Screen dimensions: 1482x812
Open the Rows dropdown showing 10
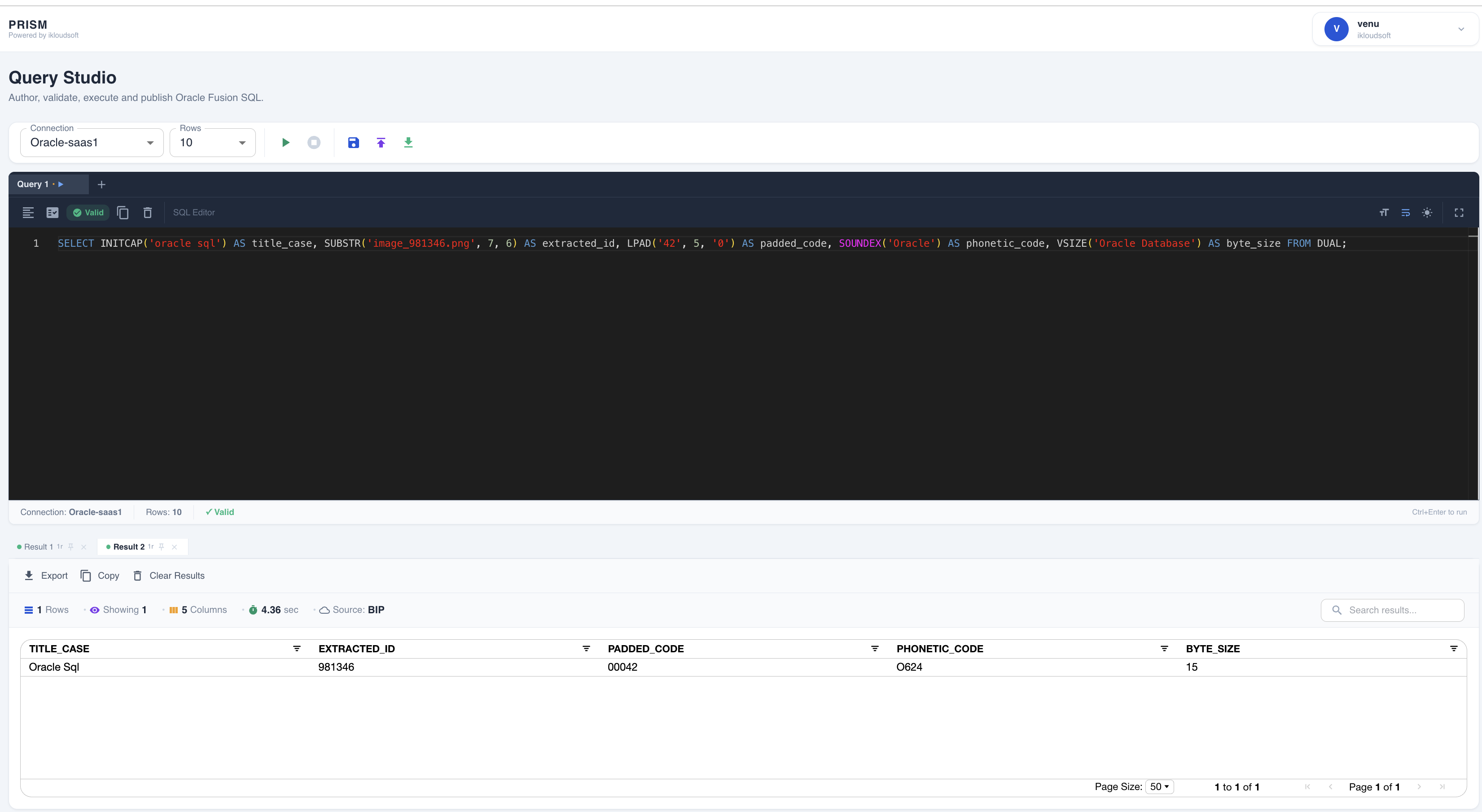213,143
